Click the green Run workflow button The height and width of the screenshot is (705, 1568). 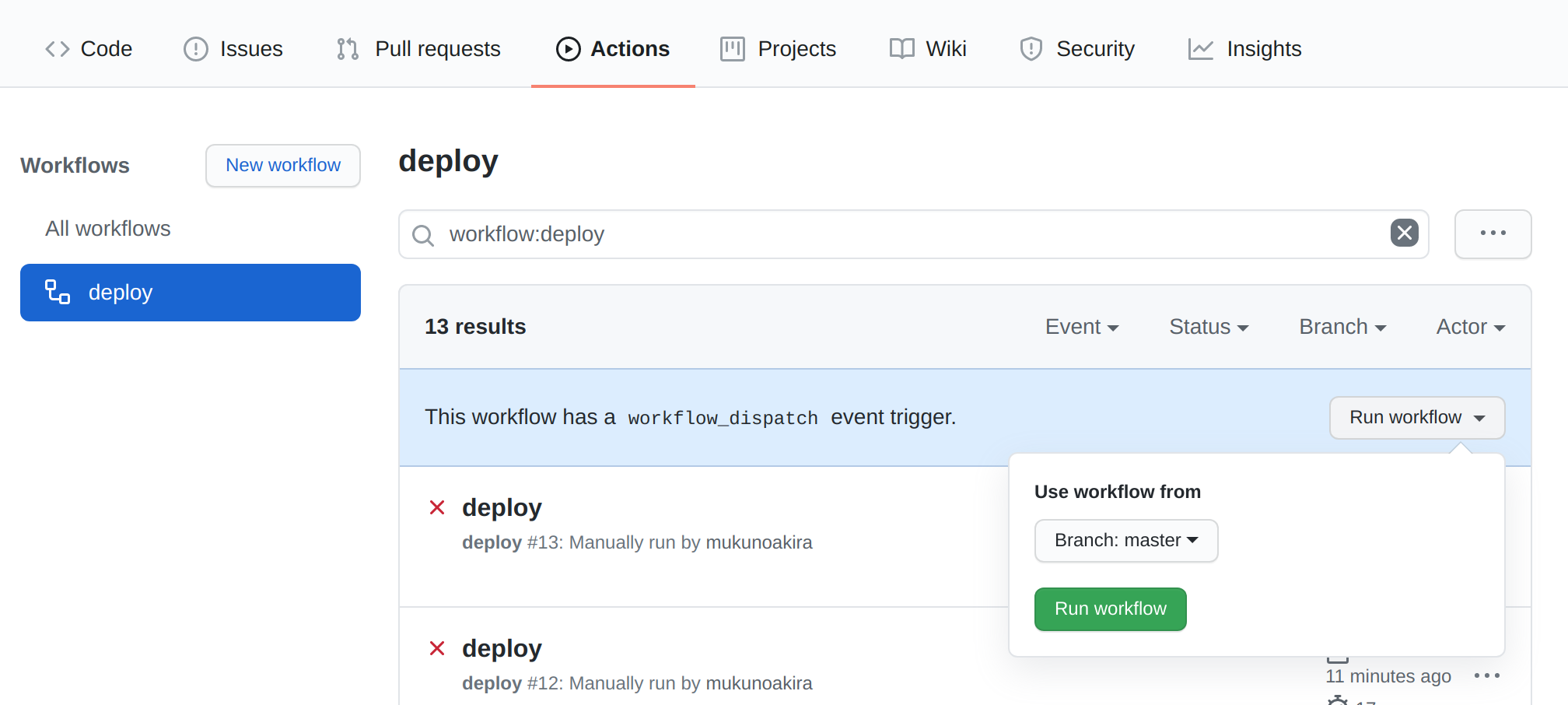pyautogui.click(x=1111, y=609)
